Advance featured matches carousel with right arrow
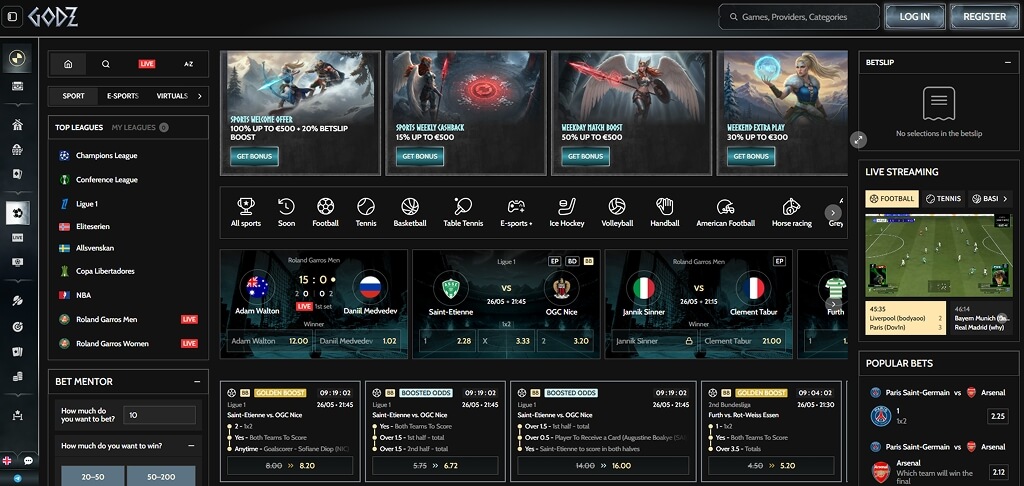This screenshot has width=1024, height=486. [833, 304]
